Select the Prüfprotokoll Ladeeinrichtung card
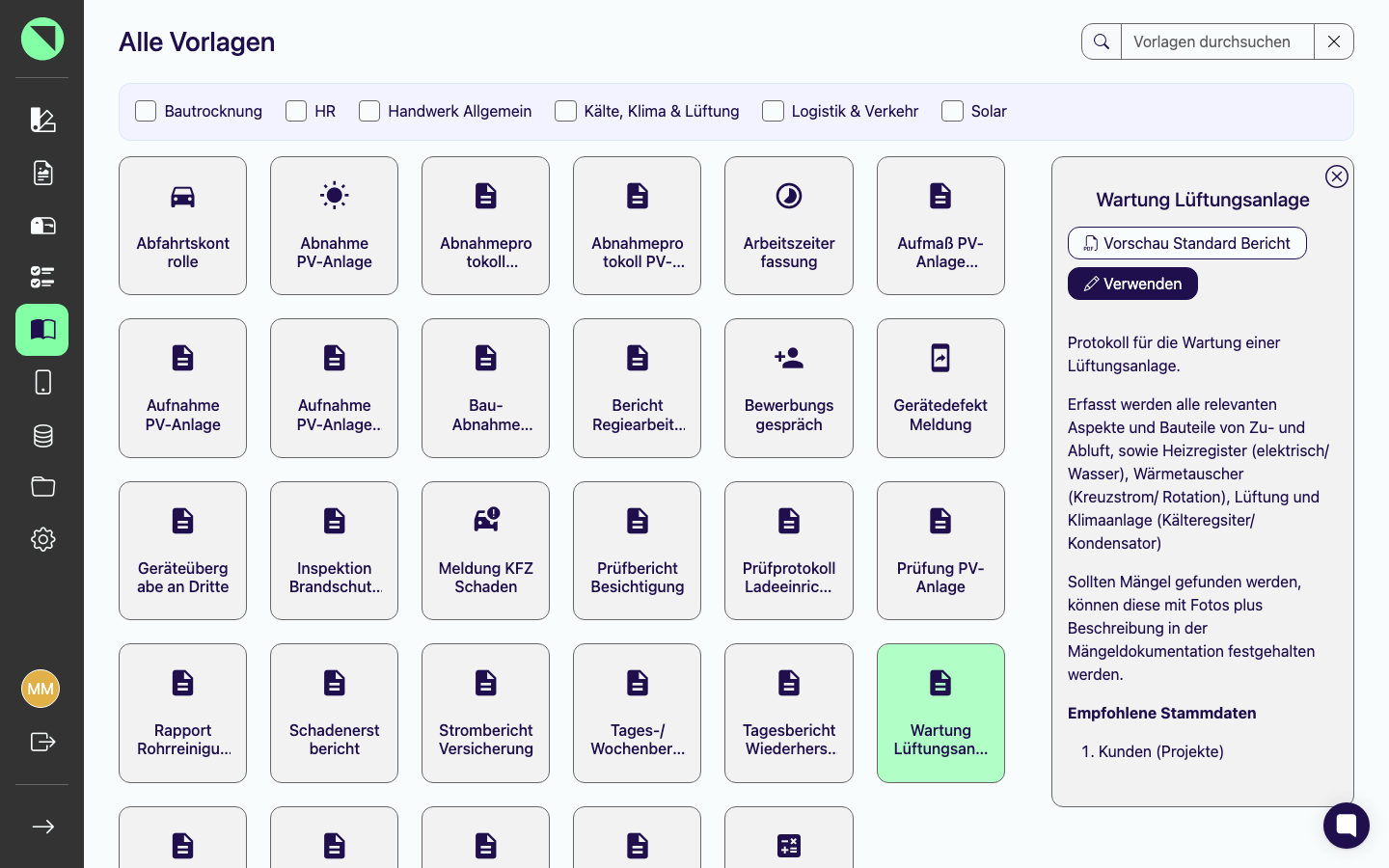Image resolution: width=1389 pixels, height=868 pixels. [x=789, y=551]
